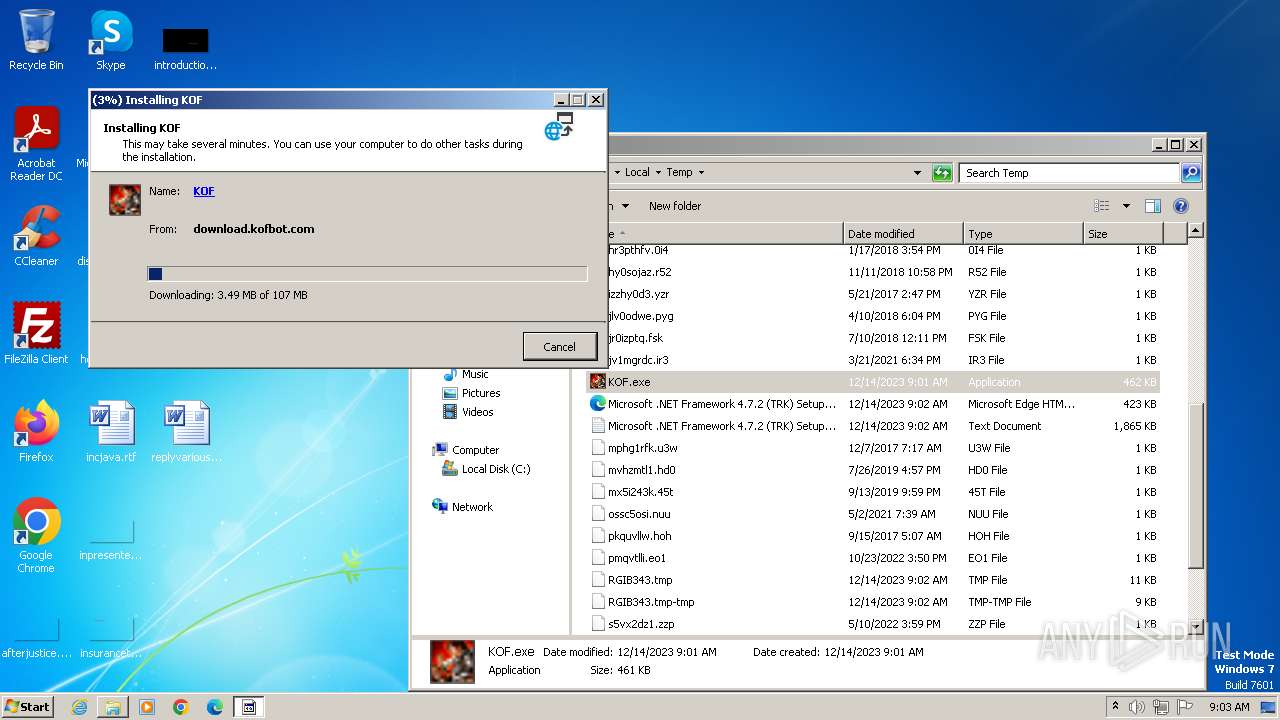
Task: Toggle the preview pane button
Action: click(x=1152, y=206)
